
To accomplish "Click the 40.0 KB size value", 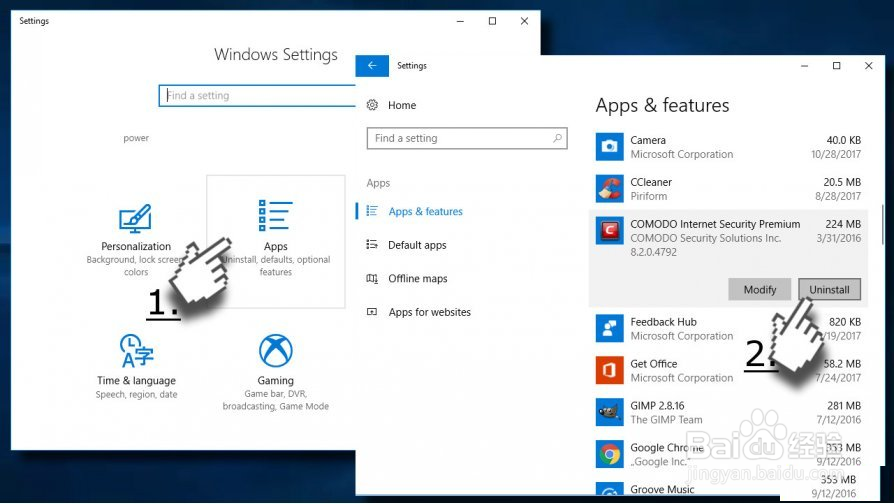I will click(843, 140).
